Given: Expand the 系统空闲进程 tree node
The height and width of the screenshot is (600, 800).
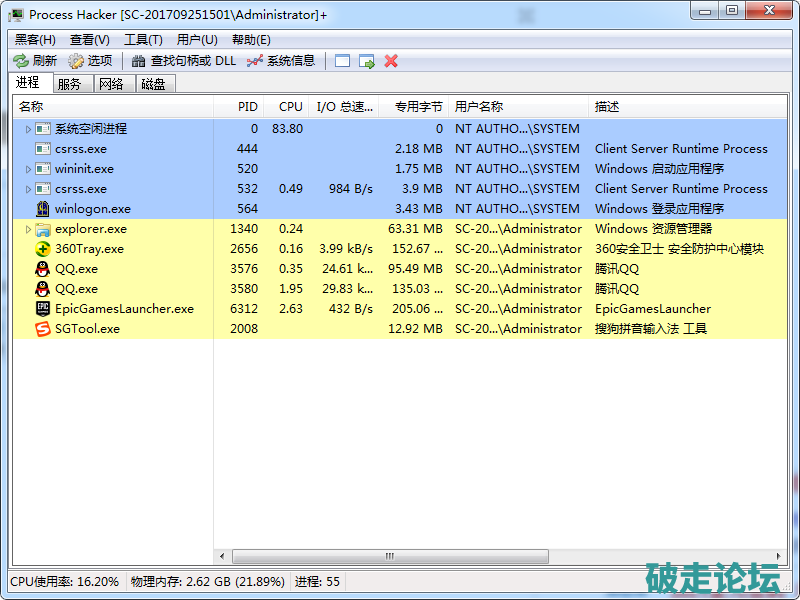Looking at the screenshot, I should click(28, 129).
